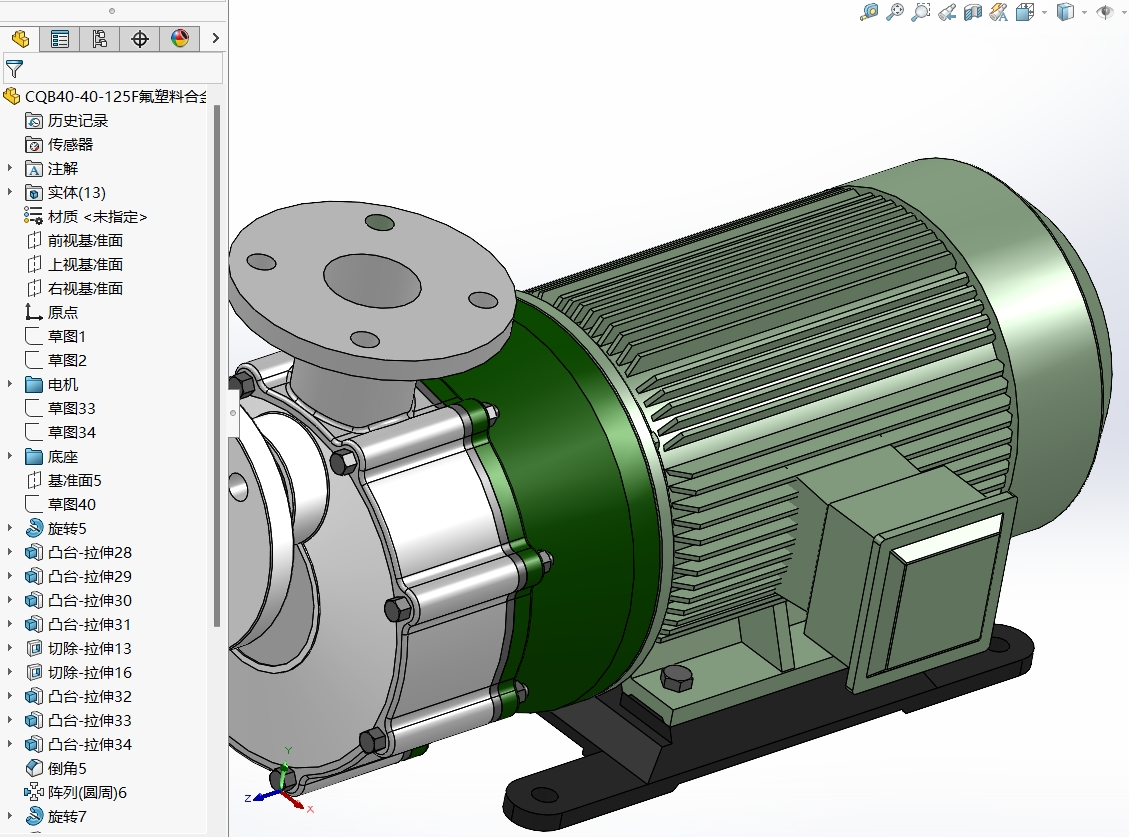Expand the 凸台-拉伸28 feature

(x=9, y=552)
